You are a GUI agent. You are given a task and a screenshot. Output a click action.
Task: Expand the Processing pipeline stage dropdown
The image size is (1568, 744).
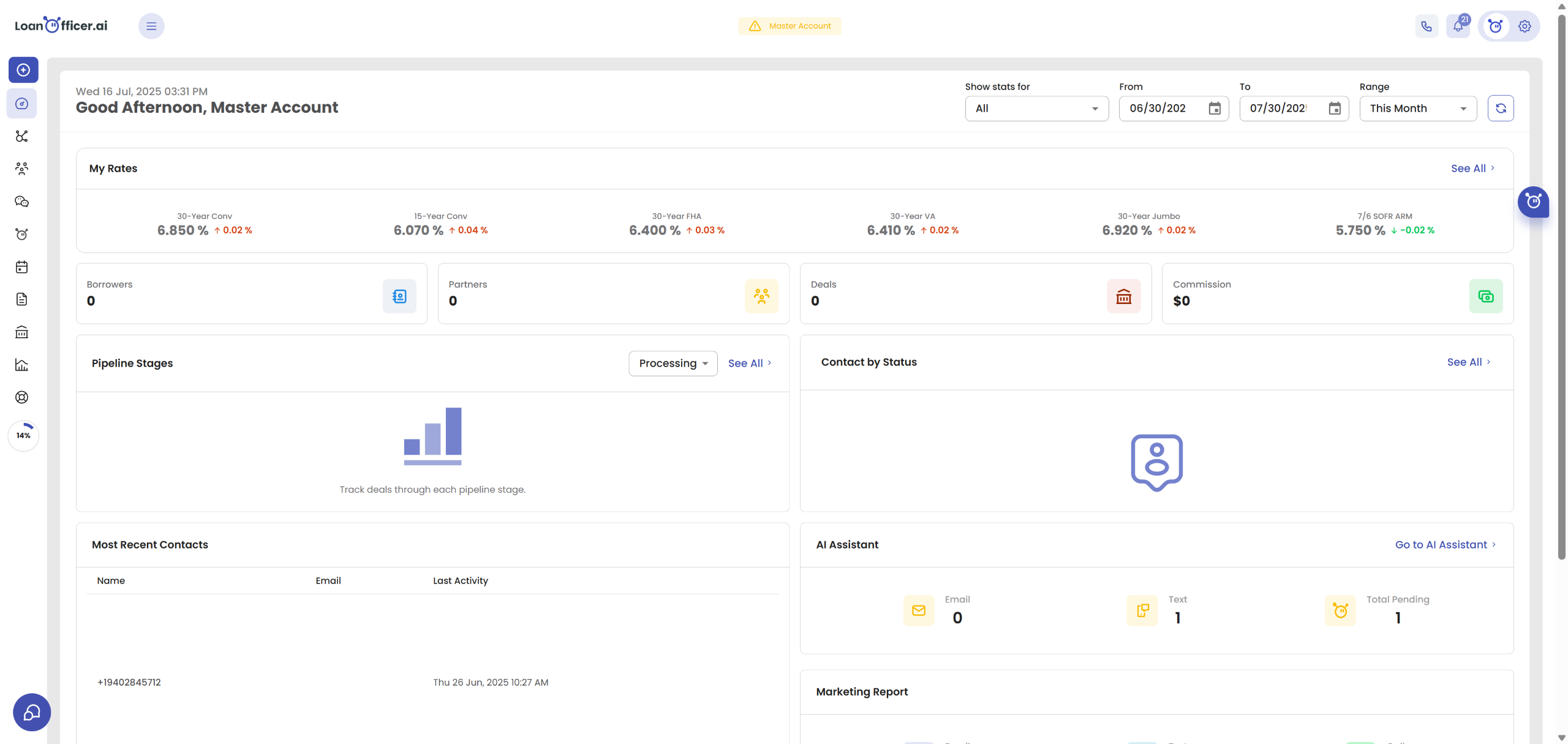point(673,363)
